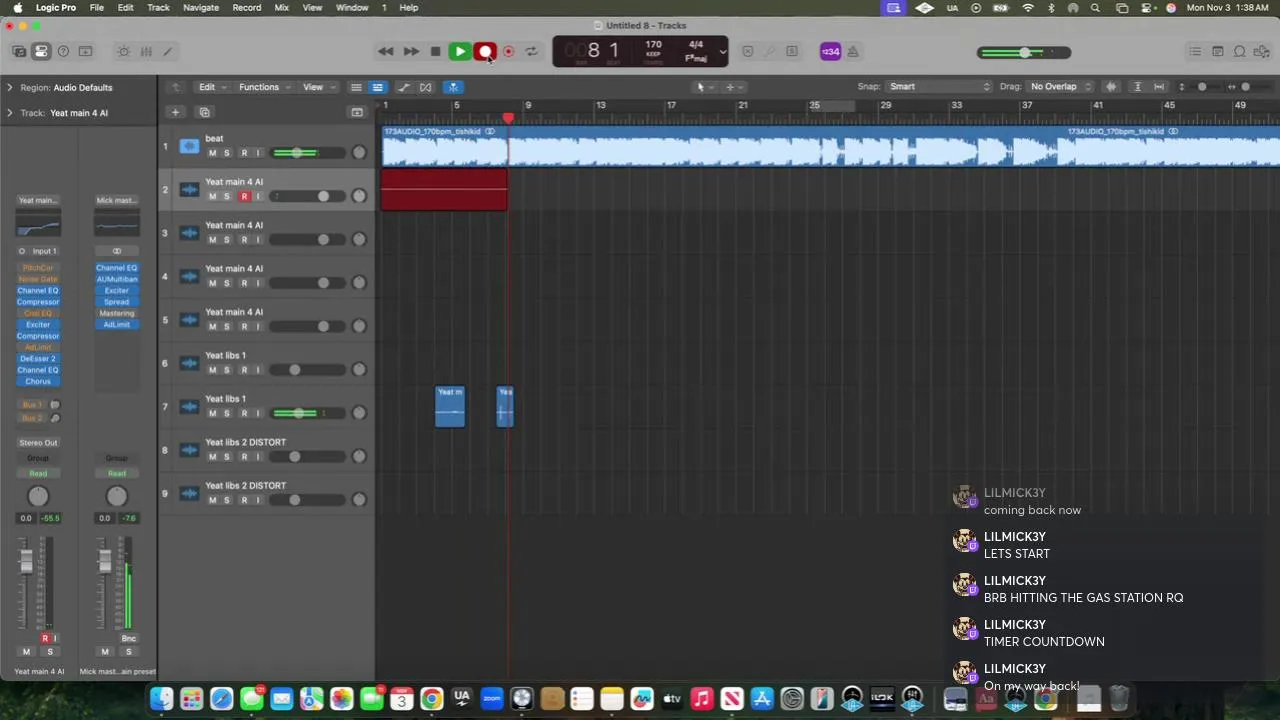1280x720 pixels.
Task: Toggle the Inspector panel button
Action: pyautogui.click(x=41, y=51)
